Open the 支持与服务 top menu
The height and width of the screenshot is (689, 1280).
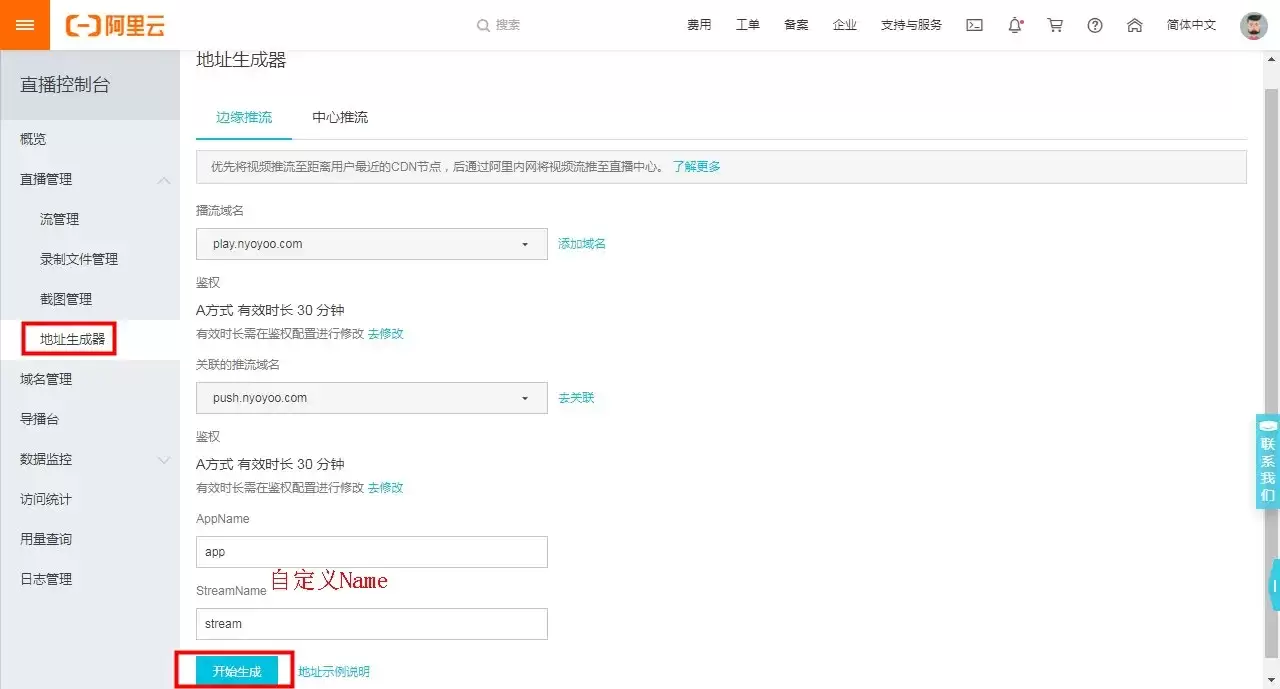(x=911, y=25)
